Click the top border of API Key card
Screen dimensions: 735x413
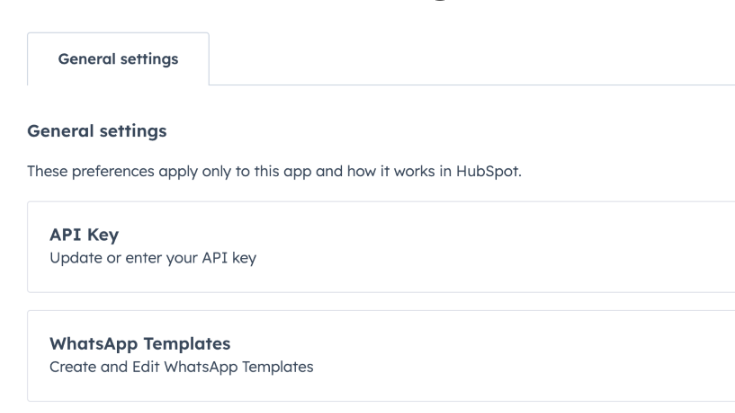point(380,201)
